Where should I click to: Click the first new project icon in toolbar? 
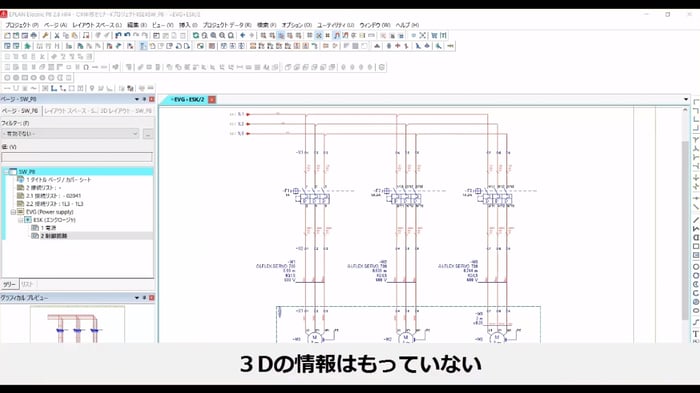(7, 35)
